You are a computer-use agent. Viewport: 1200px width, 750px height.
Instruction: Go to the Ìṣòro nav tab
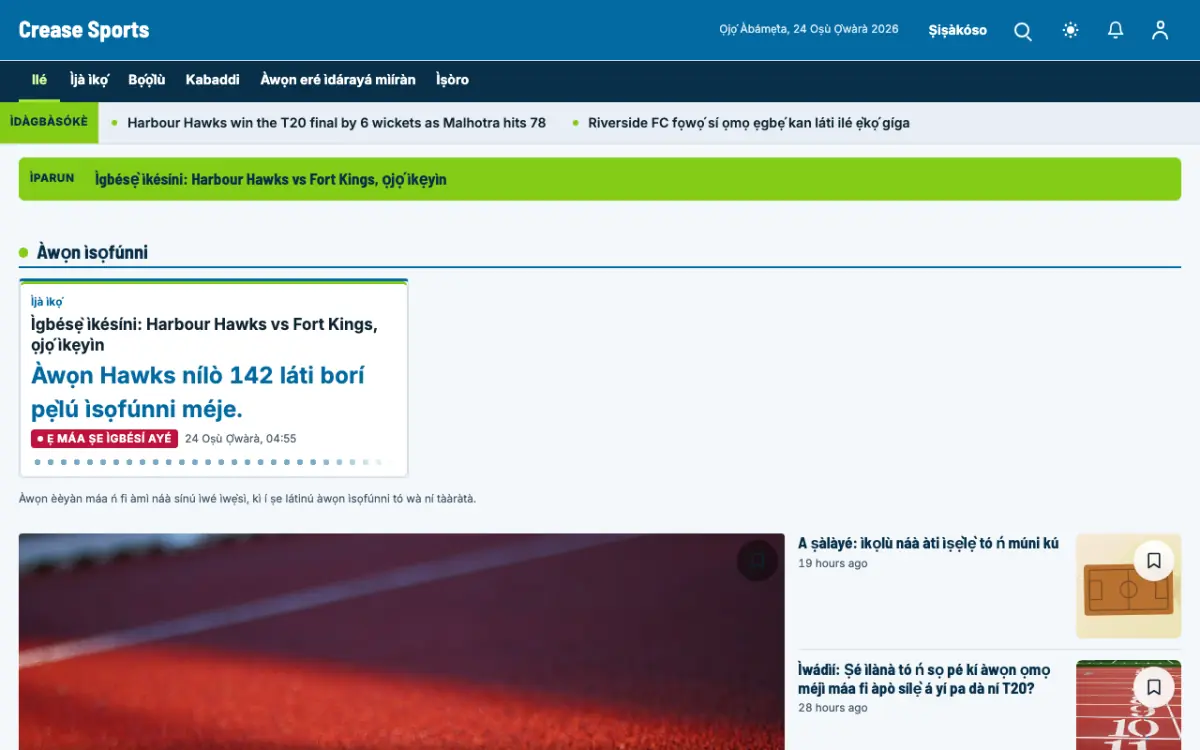(x=452, y=80)
